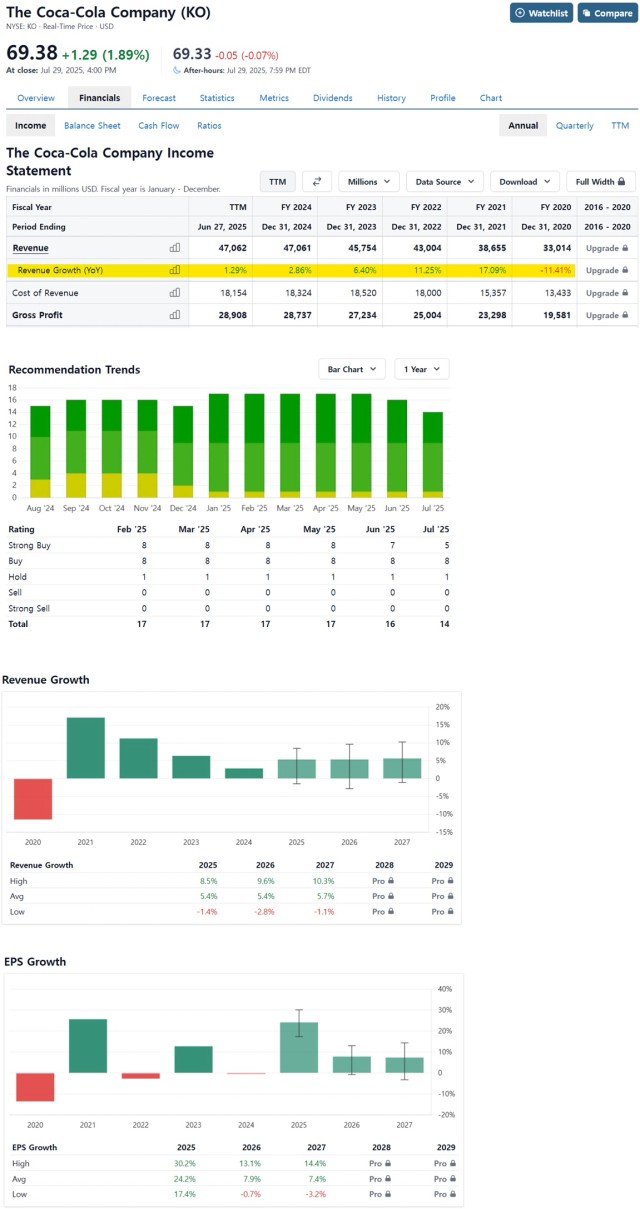Click the 2021 green bar in Revenue Growth chart

[x=86, y=747]
